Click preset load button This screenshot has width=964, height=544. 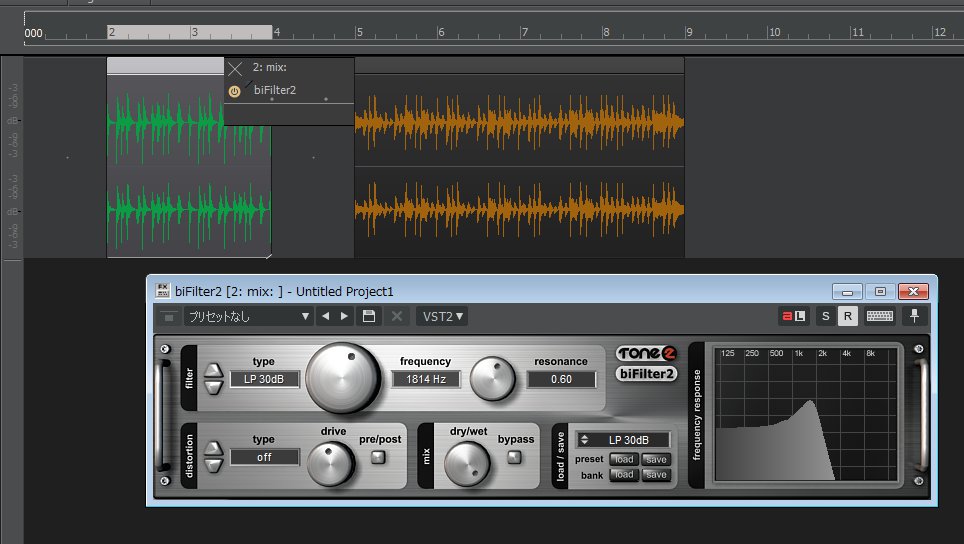click(x=624, y=459)
